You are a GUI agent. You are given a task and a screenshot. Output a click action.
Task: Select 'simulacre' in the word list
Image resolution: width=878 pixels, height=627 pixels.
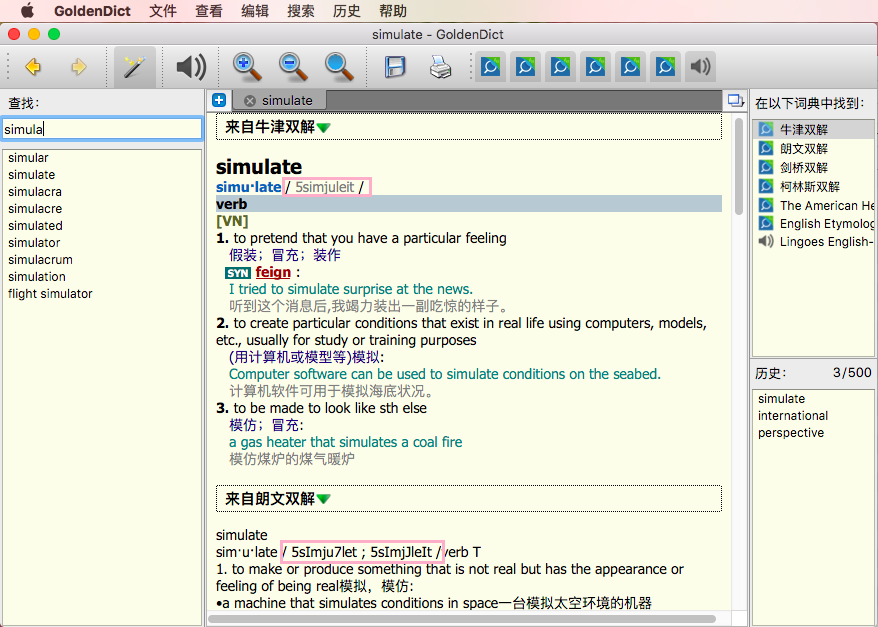(35, 209)
